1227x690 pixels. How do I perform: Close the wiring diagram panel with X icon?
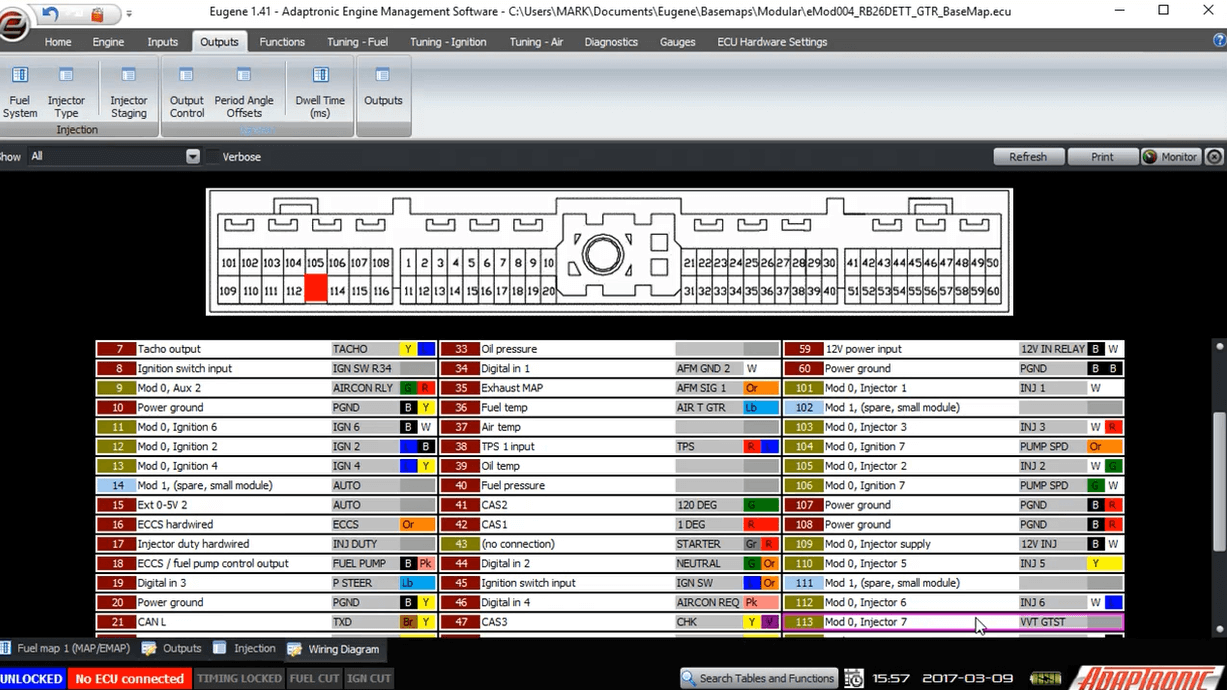tap(1214, 157)
